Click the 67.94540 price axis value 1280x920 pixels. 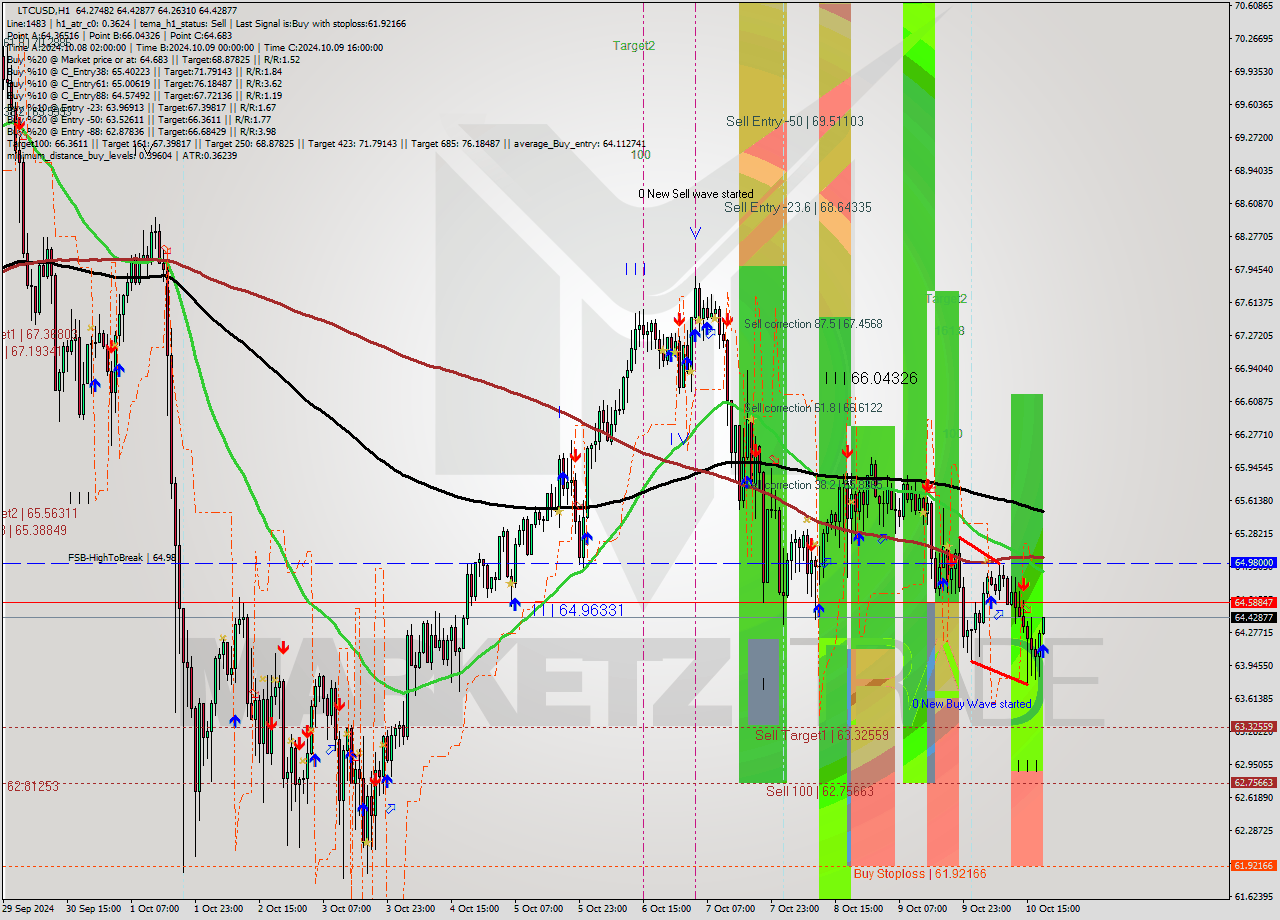point(1254,270)
